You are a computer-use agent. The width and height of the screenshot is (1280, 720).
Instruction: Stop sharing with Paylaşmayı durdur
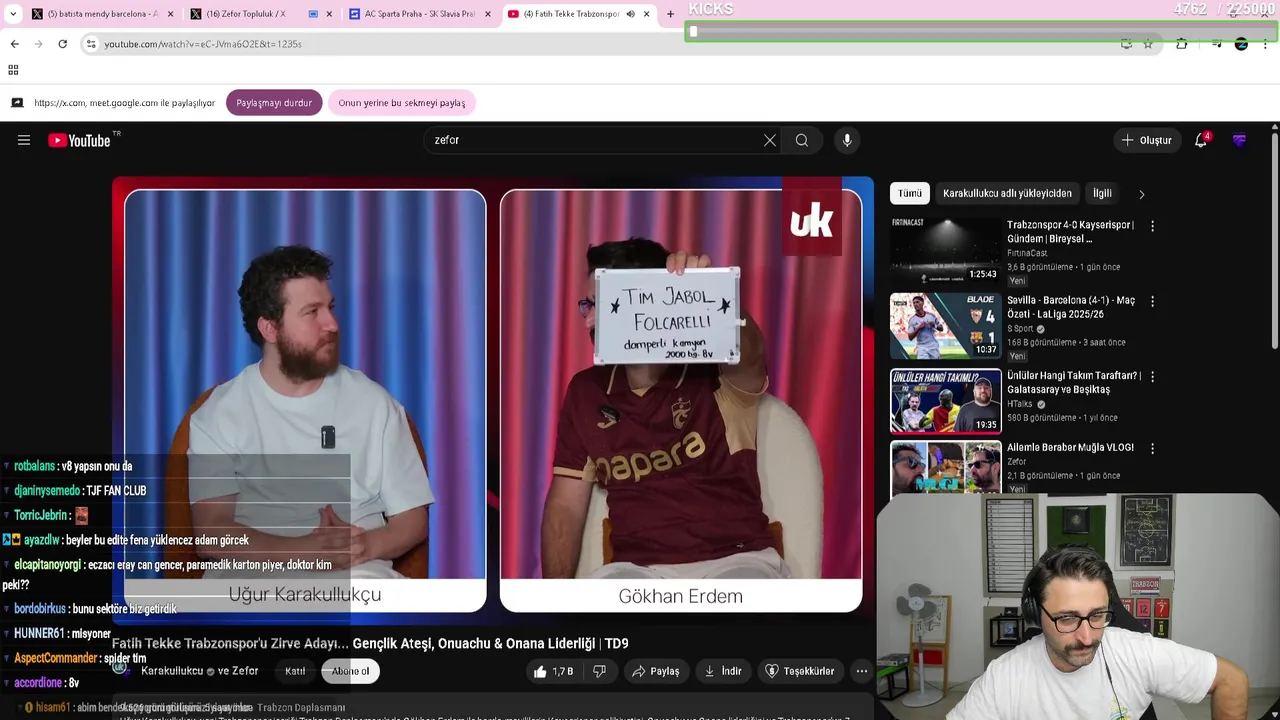click(274, 103)
